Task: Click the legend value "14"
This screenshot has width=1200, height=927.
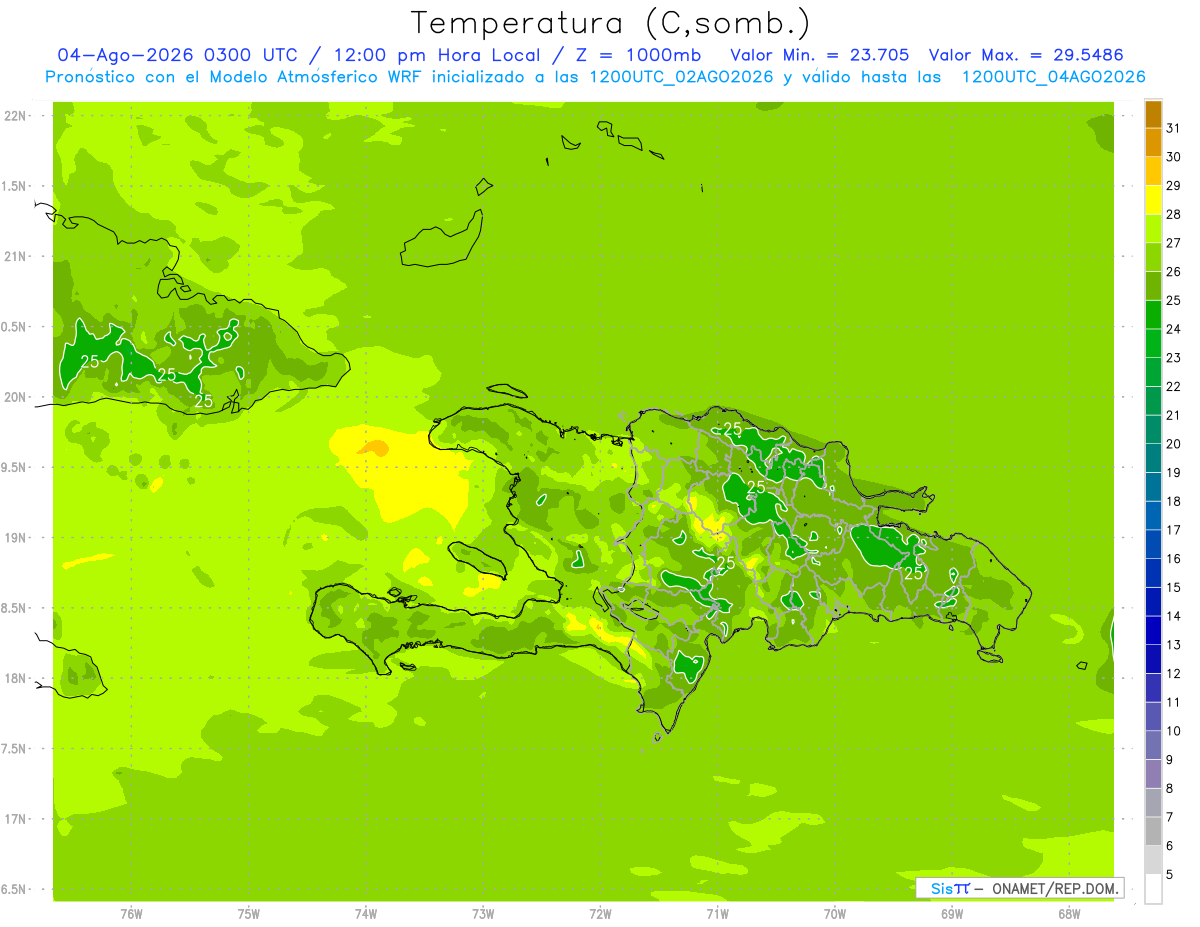Action: click(1173, 616)
